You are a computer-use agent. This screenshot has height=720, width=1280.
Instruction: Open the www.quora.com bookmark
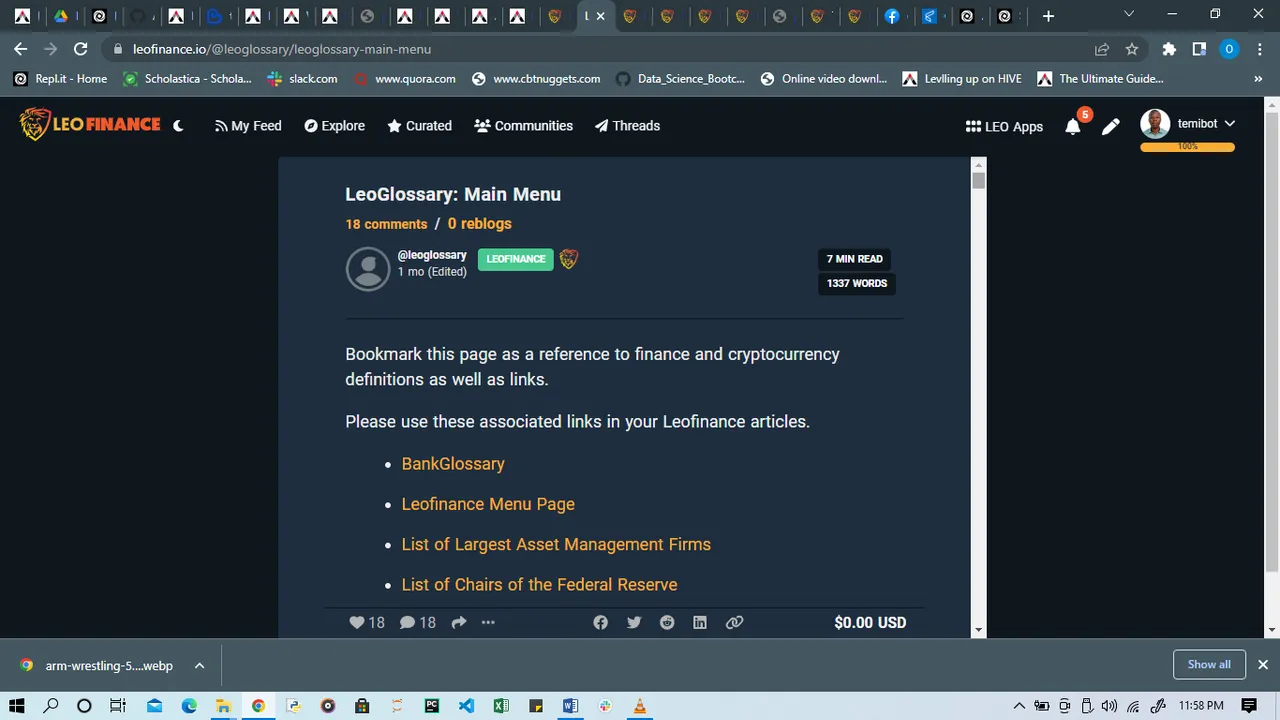[x=405, y=79]
